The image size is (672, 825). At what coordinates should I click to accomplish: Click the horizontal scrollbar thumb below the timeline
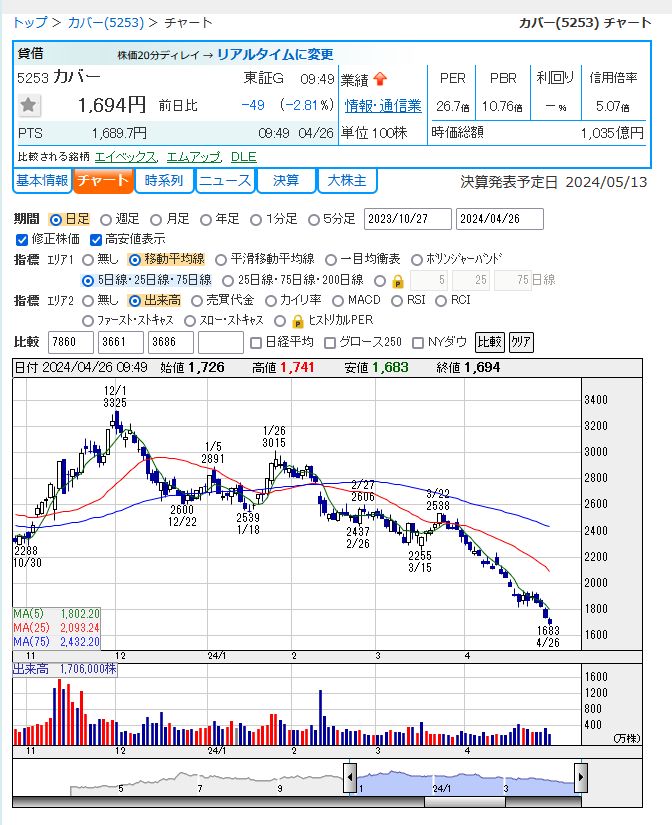[465, 802]
